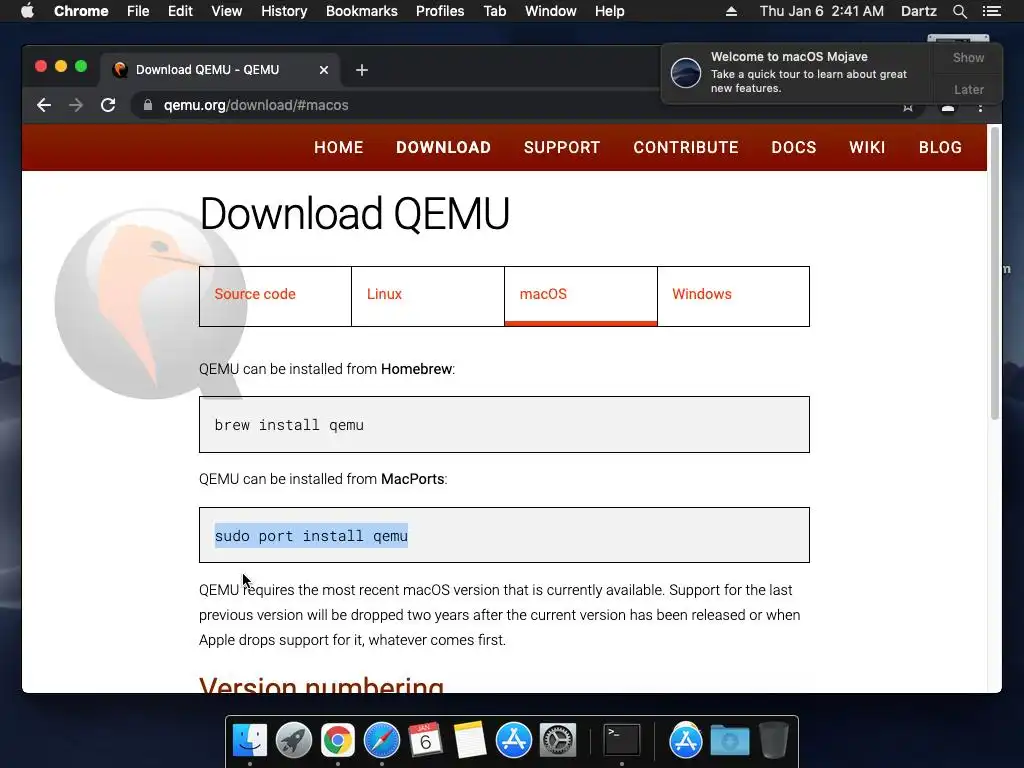Open Launchpad rocket in Dock
Image resolution: width=1024 pixels, height=768 pixels.
pos(294,741)
